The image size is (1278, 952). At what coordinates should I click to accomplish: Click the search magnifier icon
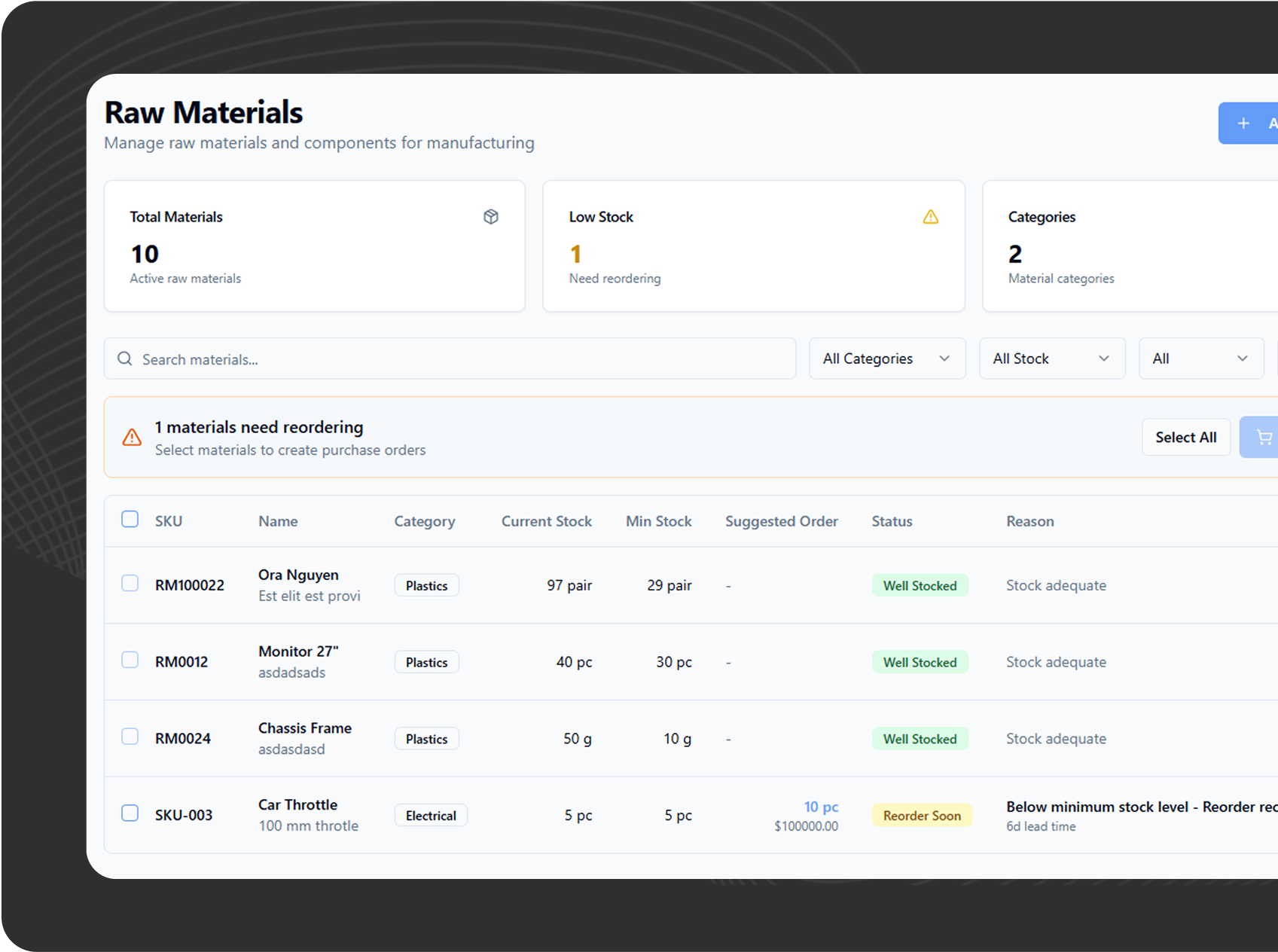[125, 359]
